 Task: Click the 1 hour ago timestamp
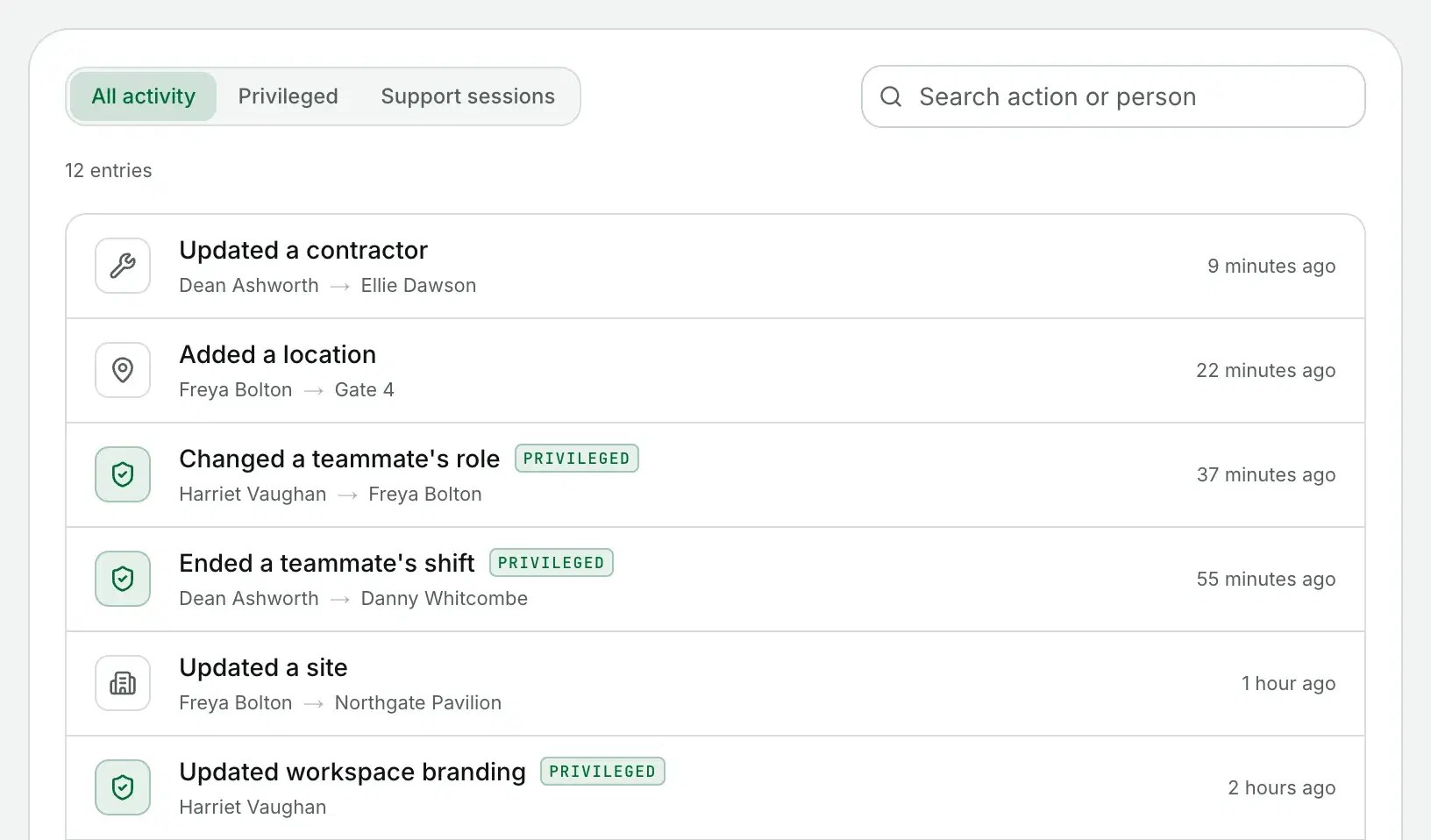click(x=1288, y=683)
